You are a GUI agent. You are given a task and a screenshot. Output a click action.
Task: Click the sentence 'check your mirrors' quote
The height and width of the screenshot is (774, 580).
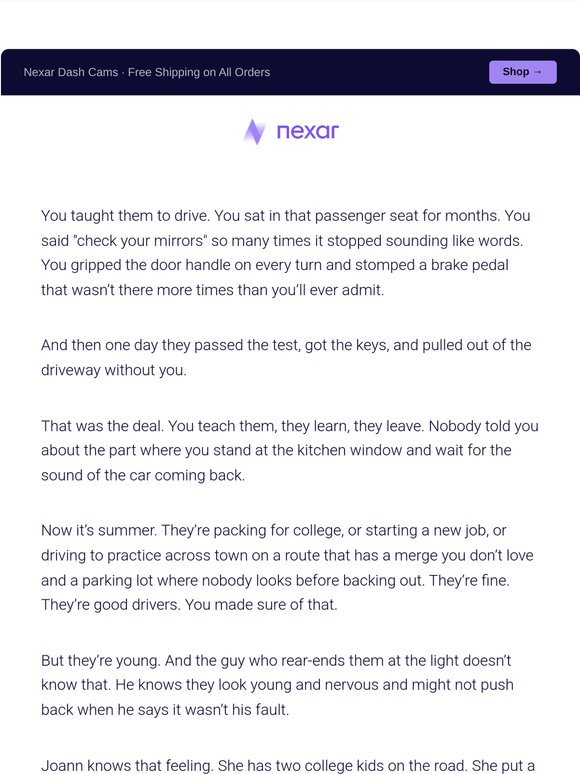(141, 241)
